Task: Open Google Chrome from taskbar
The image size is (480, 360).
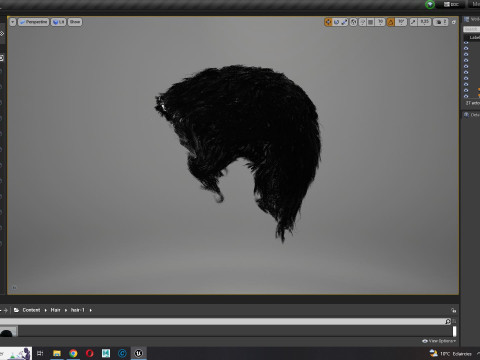Action: 73,353
